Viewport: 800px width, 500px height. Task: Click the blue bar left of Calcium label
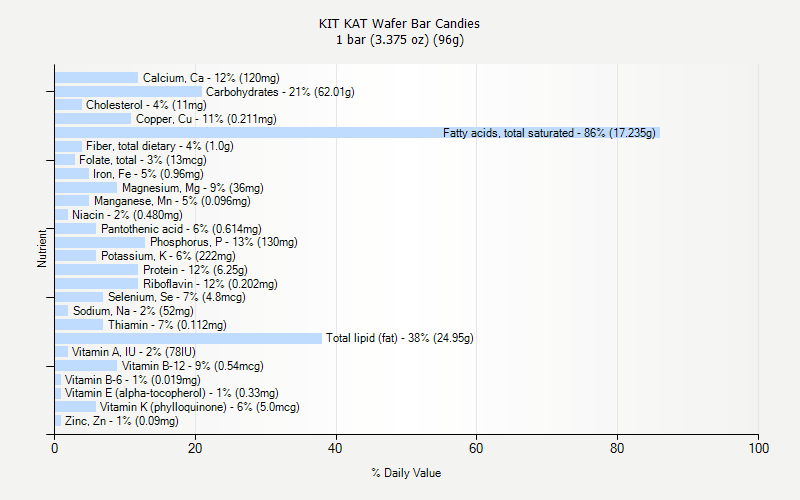tap(96, 78)
